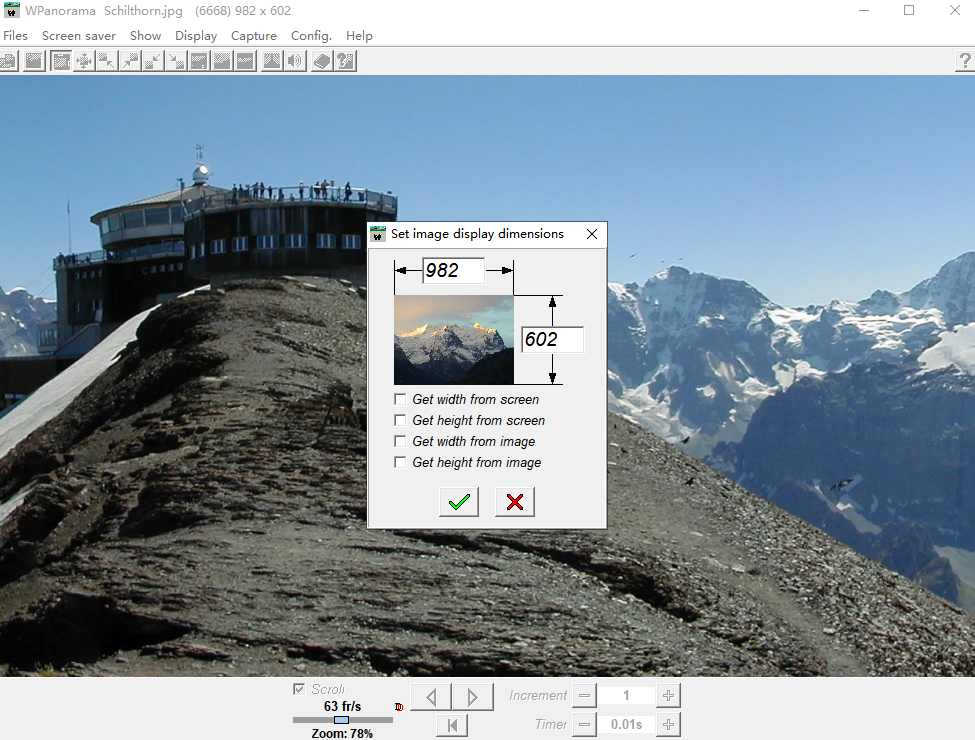Check Get height from screen option
This screenshot has width=975, height=740.
pyautogui.click(x=401, y=421)
